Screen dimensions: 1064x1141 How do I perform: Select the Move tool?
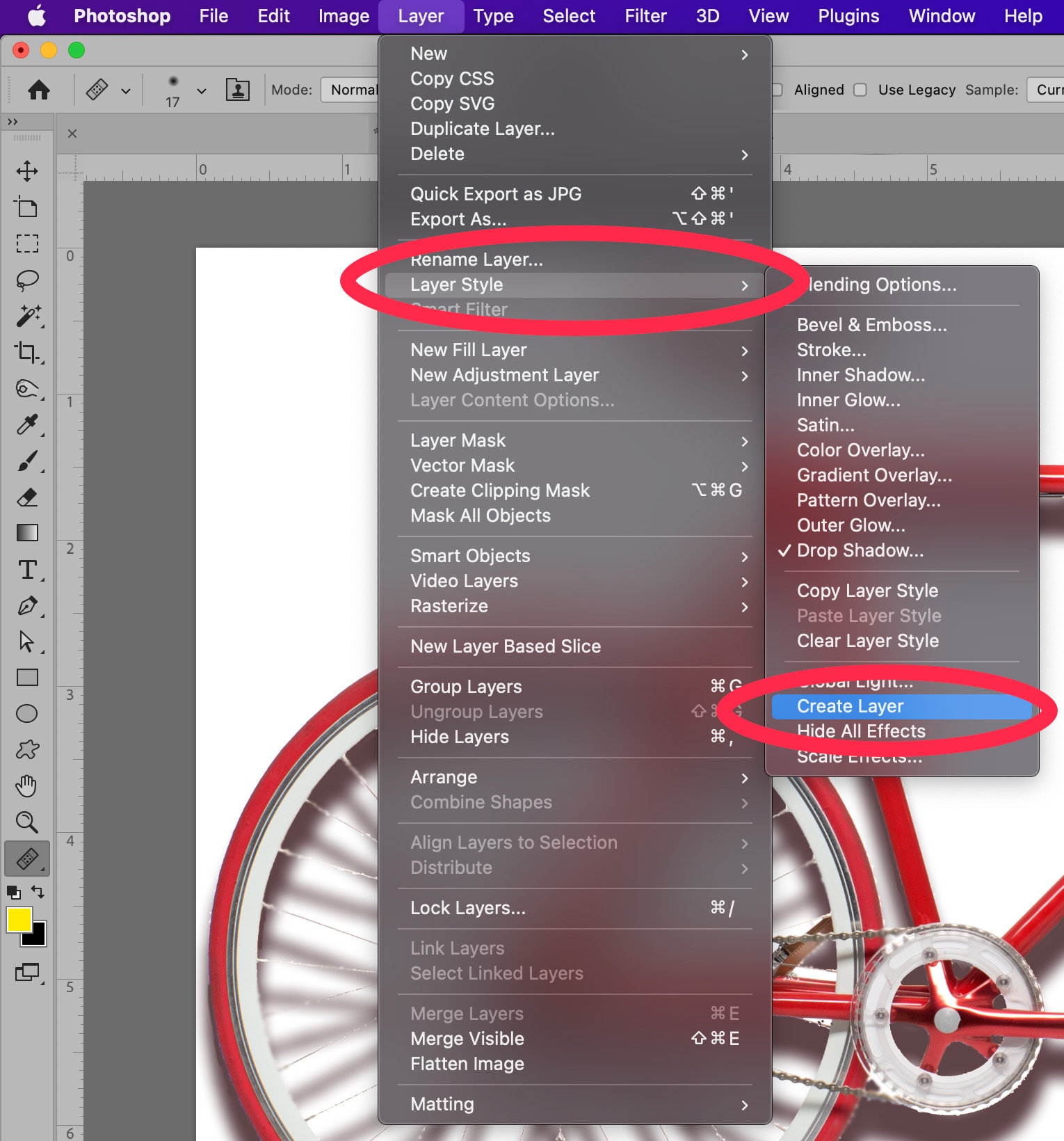pyautogui.click(x=27, y=171)
